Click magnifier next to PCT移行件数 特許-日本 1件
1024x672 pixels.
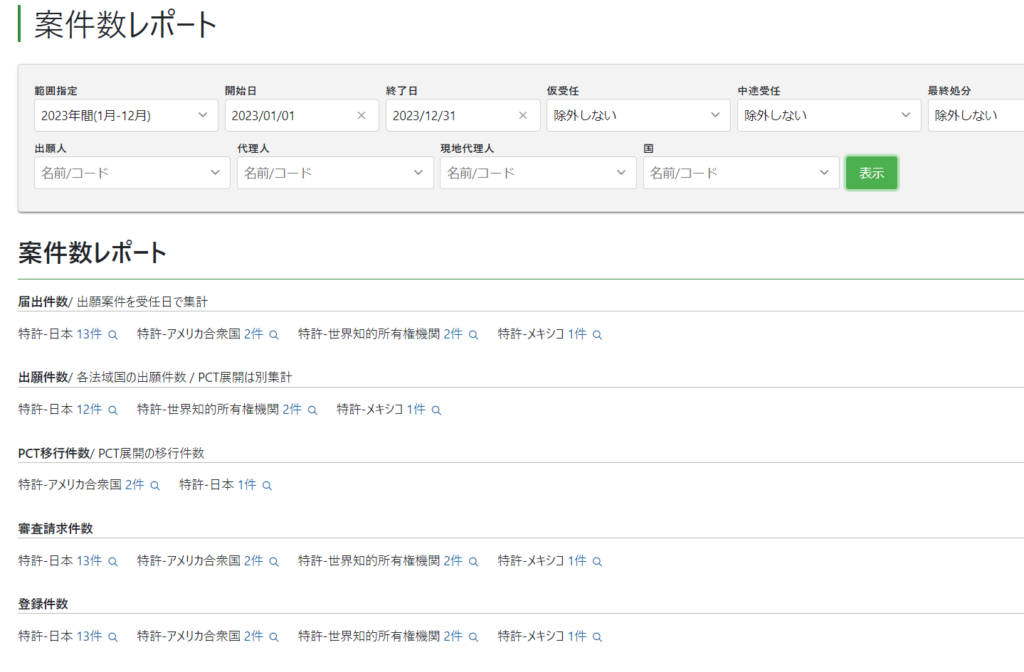click(267, 486)
